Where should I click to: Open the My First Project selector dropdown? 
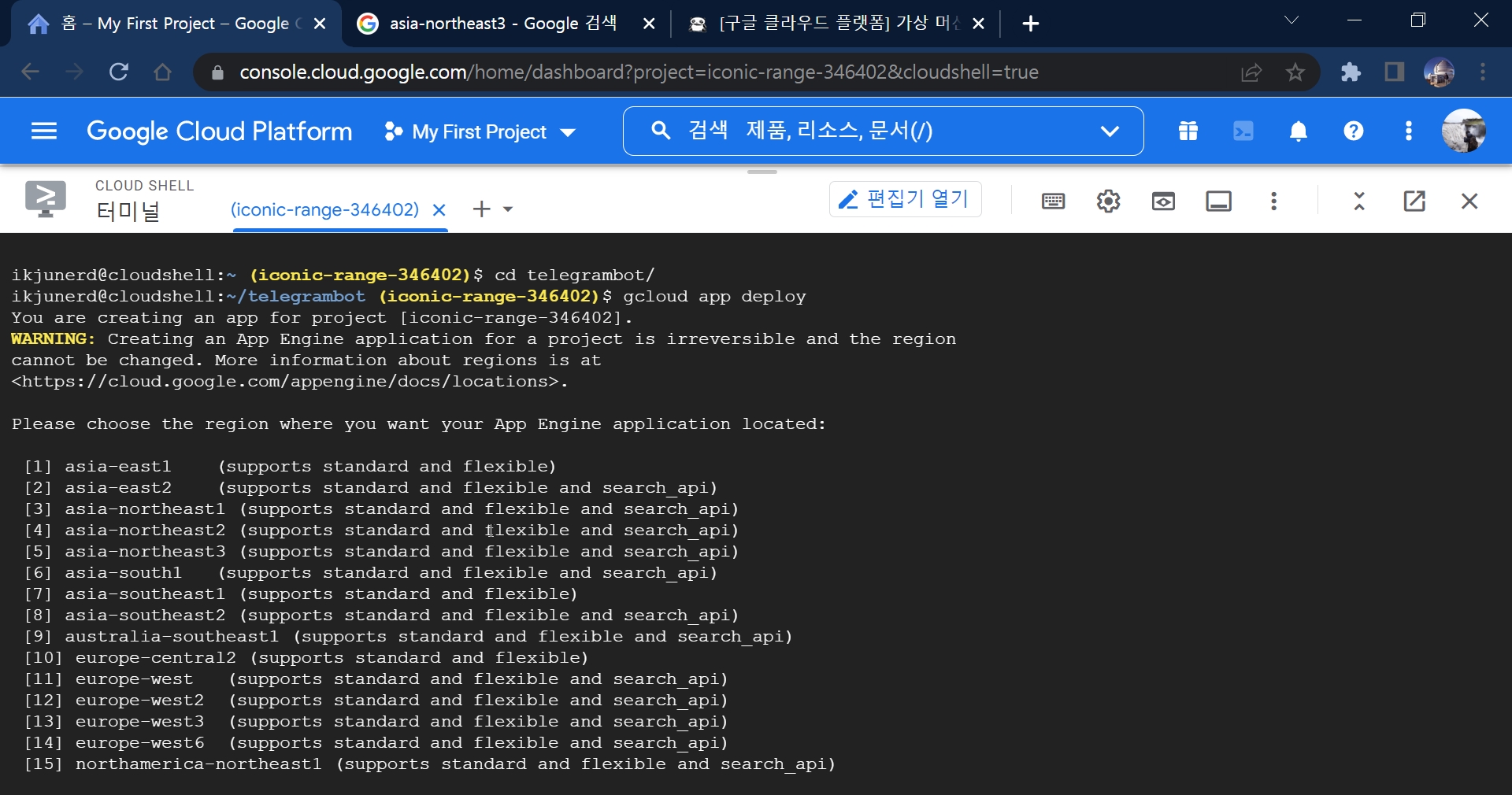tap(479, 132)
